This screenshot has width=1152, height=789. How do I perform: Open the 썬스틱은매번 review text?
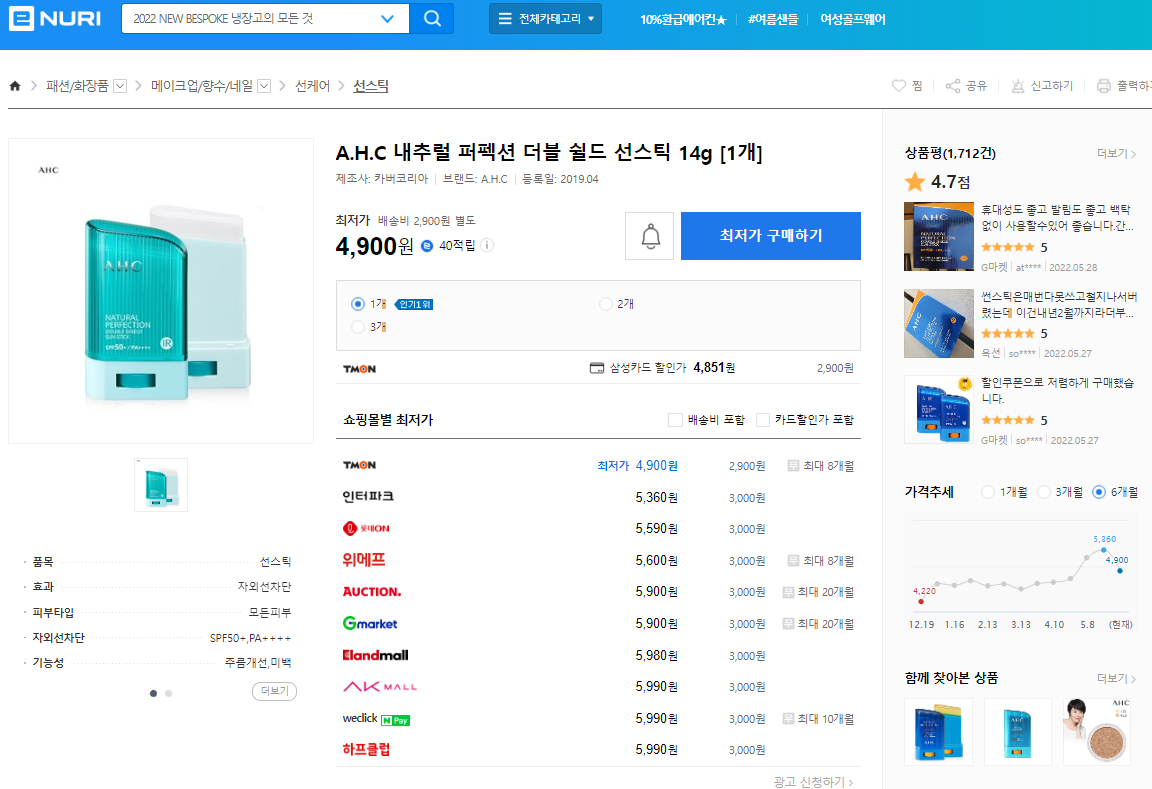tap(1059, 305)
